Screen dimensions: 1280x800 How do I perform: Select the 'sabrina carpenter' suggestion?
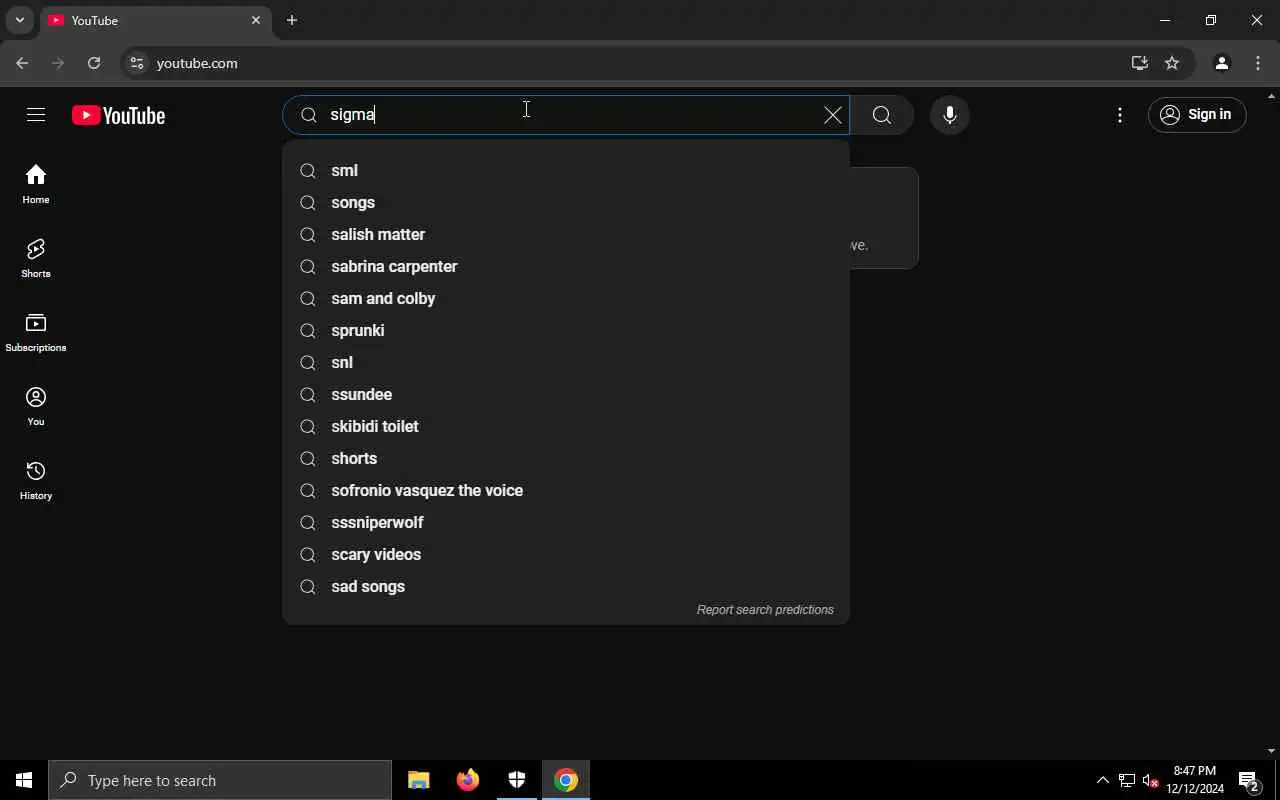[x=566, y=266]
